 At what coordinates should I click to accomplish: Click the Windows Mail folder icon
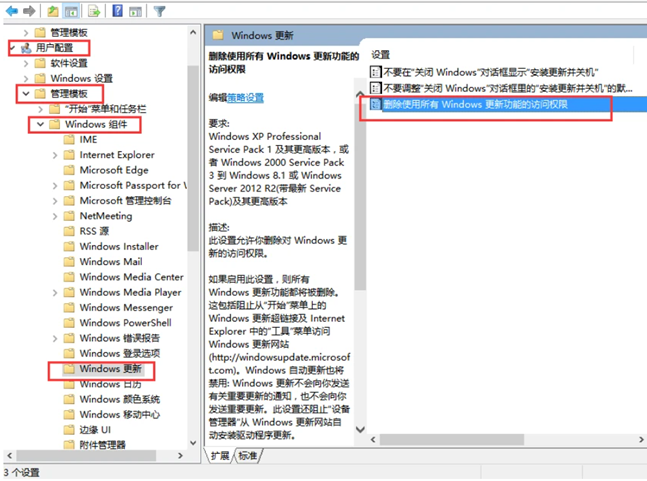coord(69,262)
